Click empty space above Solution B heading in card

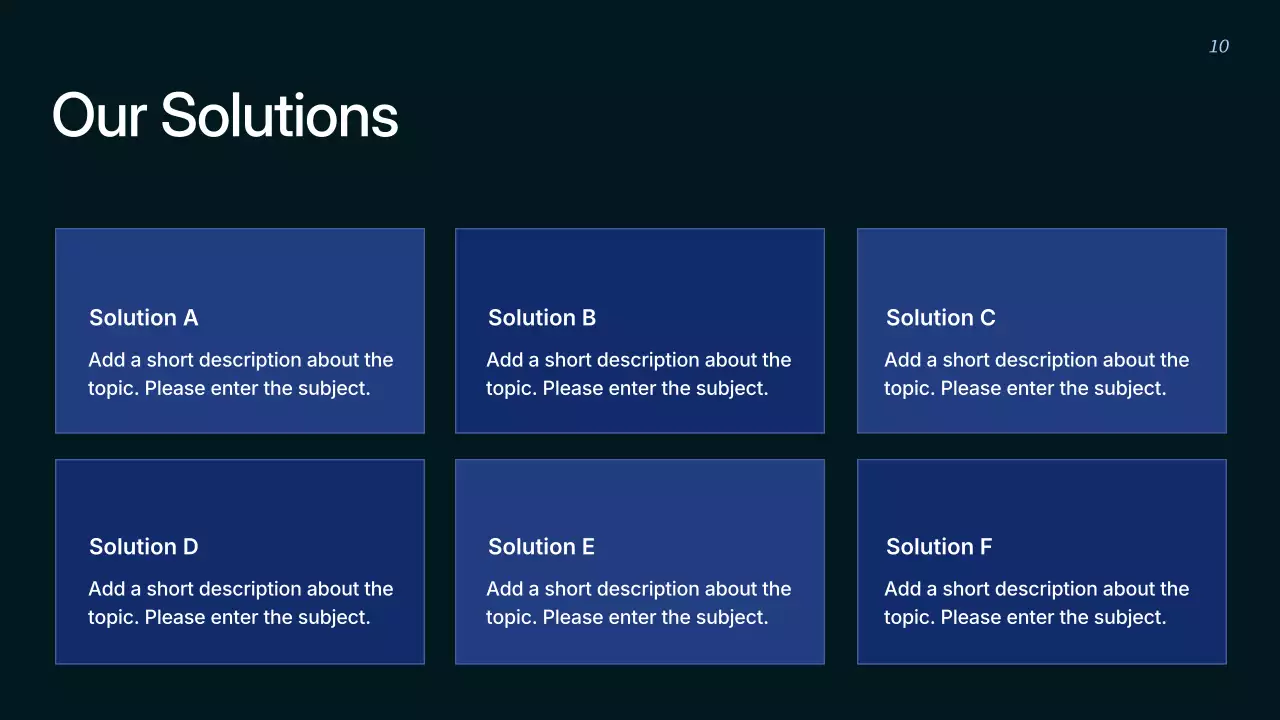click(640, 265)
